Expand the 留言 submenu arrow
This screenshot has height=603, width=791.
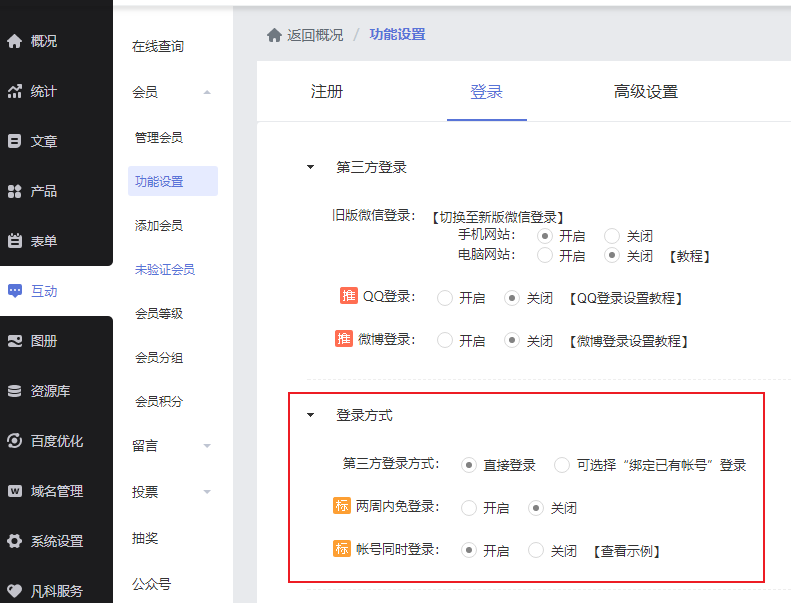click(x=207, y=446)
